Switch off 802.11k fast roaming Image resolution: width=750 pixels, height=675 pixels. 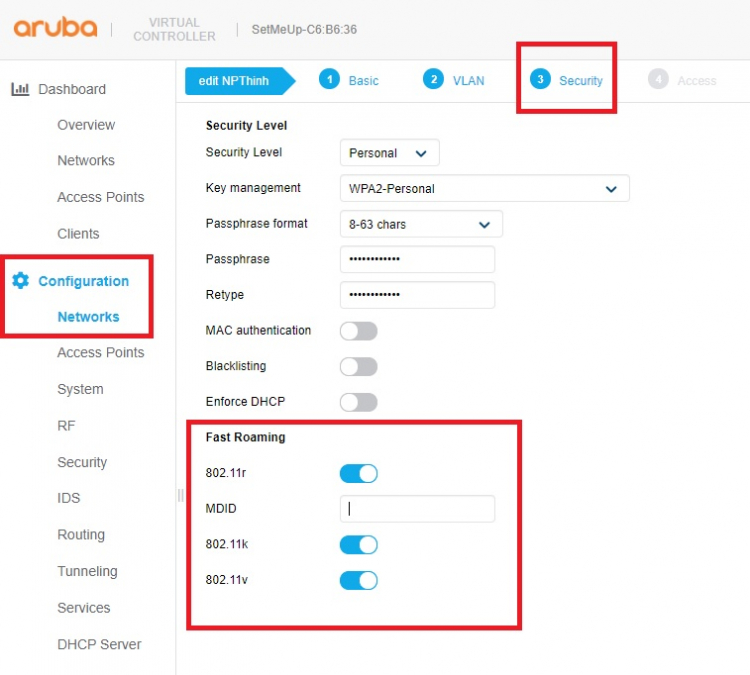point(359,544)
